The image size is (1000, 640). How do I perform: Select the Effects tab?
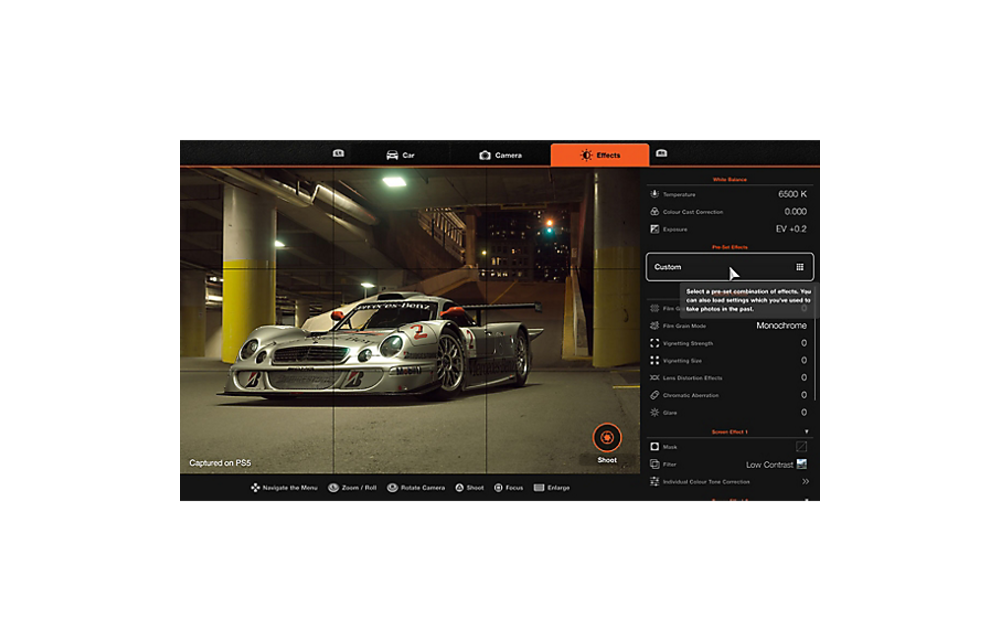point(599,155)
